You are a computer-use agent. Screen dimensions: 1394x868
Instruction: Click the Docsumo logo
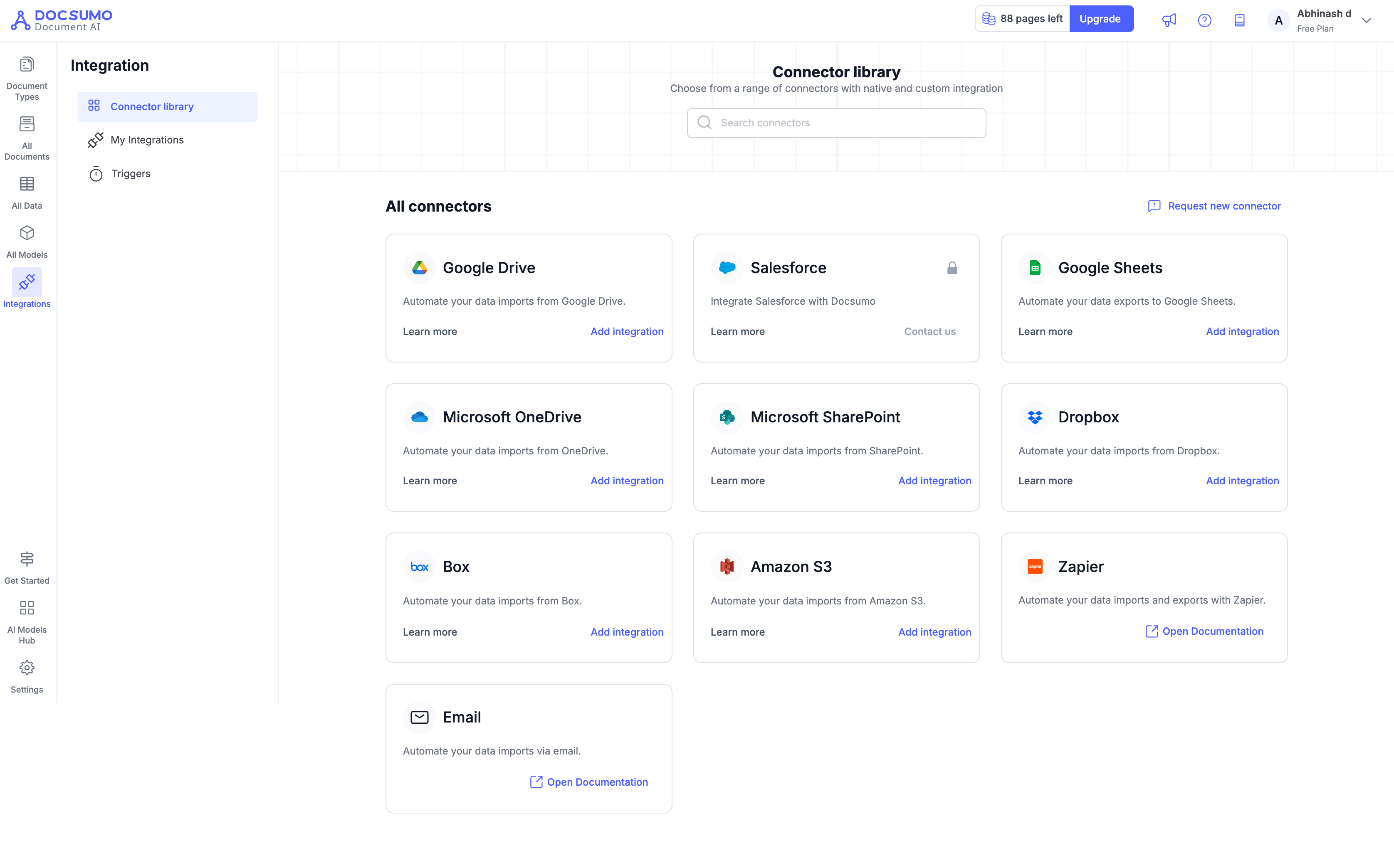(x=62, y=21)
